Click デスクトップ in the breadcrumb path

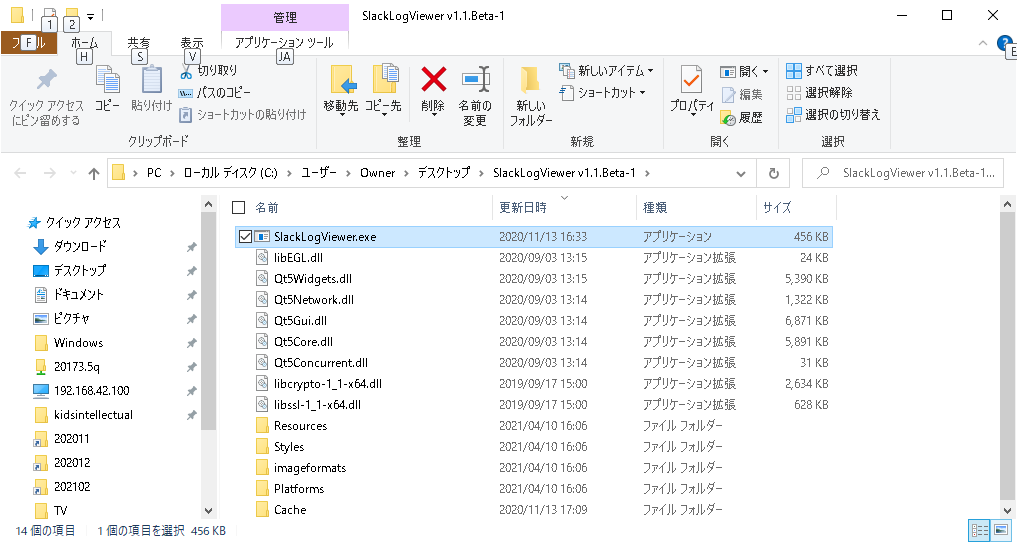443,173
